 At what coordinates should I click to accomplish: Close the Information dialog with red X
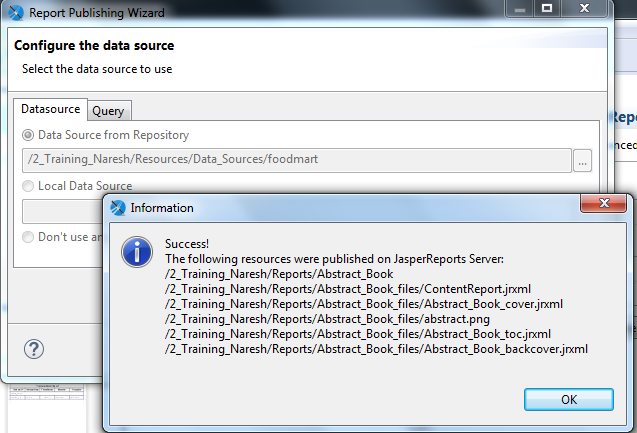coord(604,203)
